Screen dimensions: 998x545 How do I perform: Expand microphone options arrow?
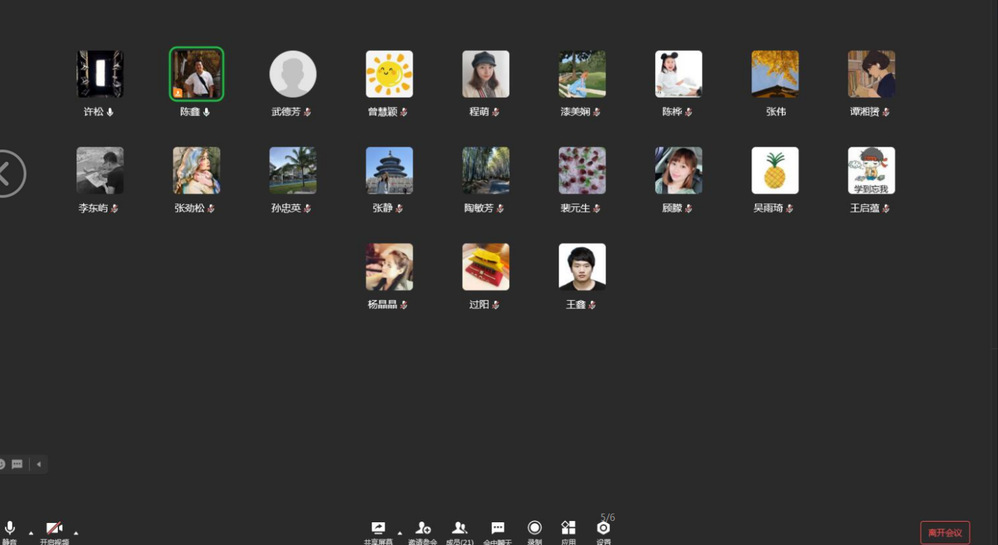pyautogui.click(x=31, y=532)
